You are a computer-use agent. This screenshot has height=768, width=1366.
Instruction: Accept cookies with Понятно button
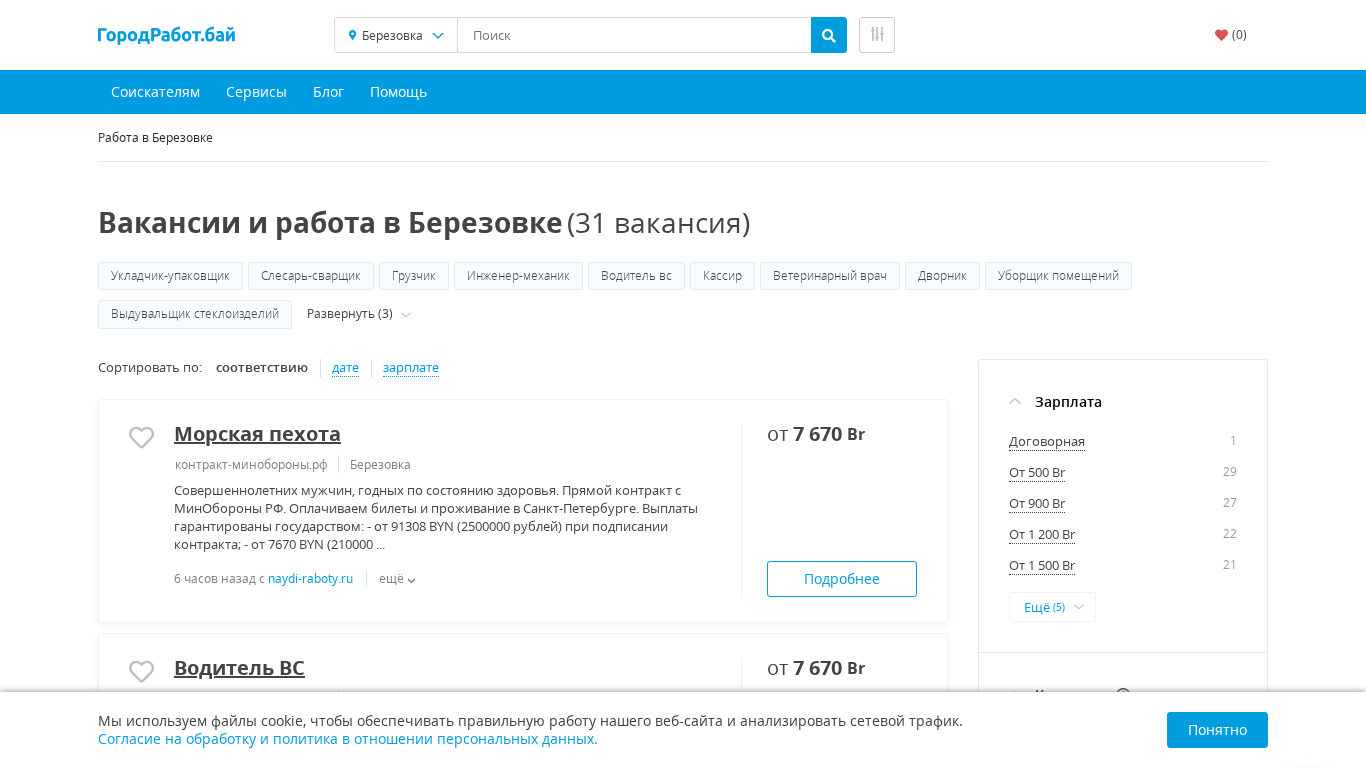click(x=1217, y=730)
